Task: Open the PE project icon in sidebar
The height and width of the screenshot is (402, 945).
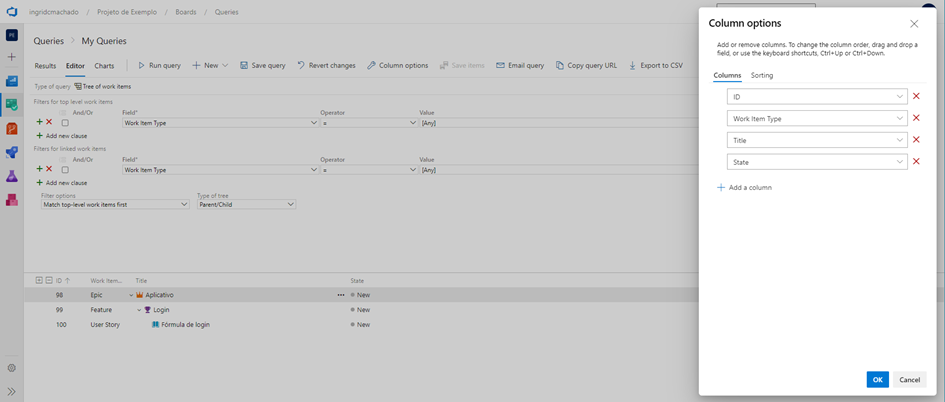Action: (11, 36)
